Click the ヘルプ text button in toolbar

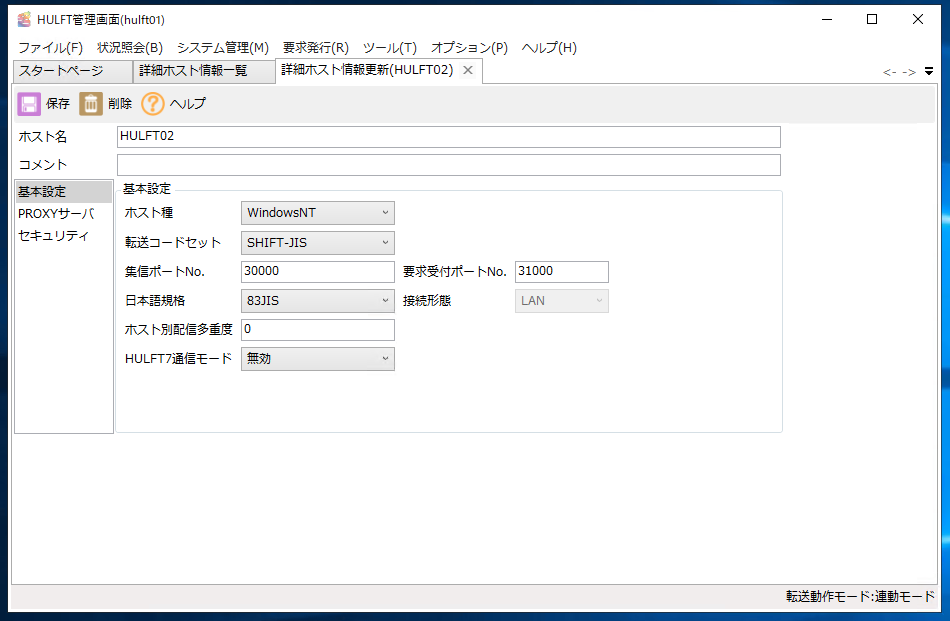[188, 104]
